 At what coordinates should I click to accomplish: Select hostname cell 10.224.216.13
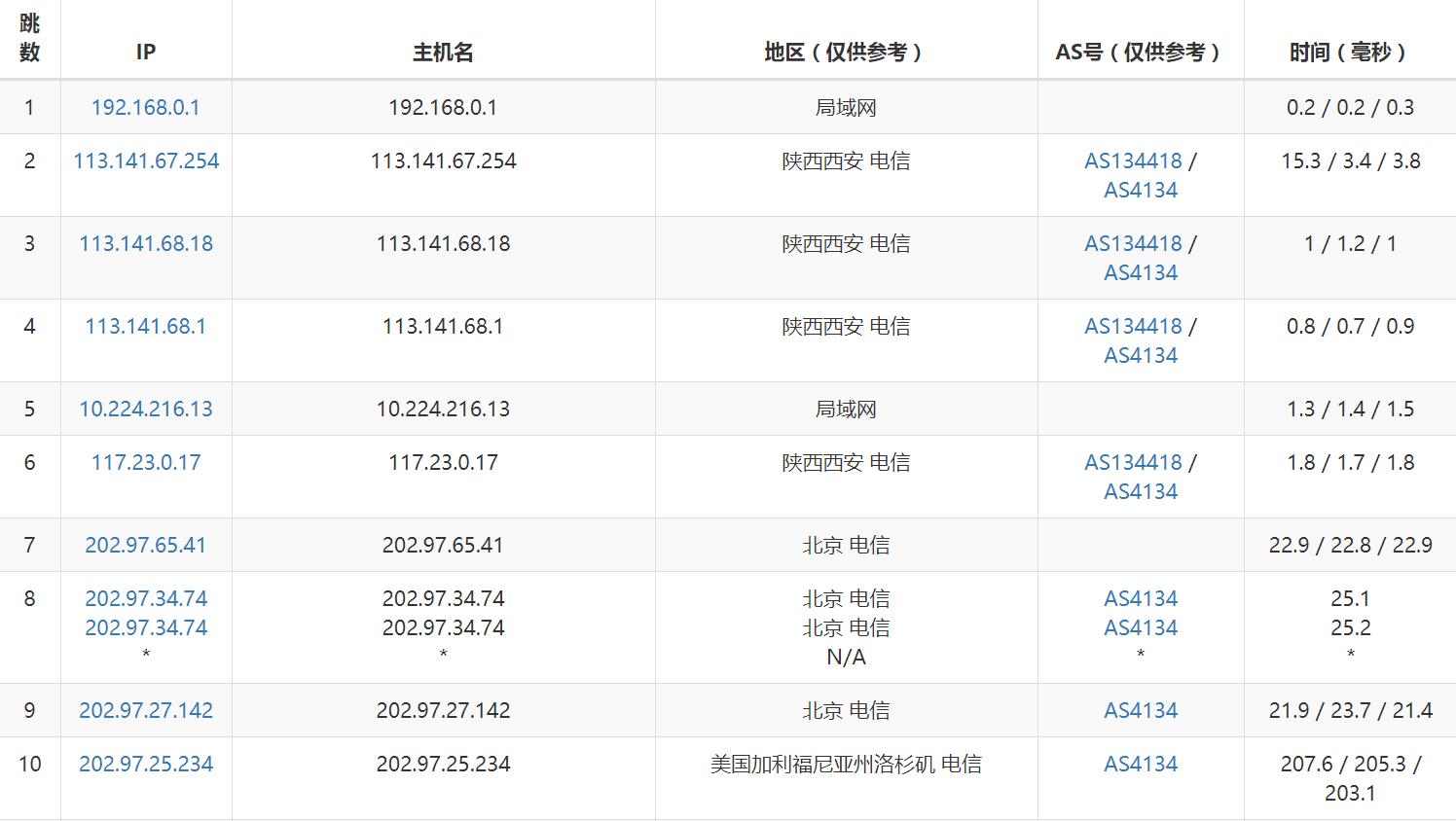pos(443,409)
